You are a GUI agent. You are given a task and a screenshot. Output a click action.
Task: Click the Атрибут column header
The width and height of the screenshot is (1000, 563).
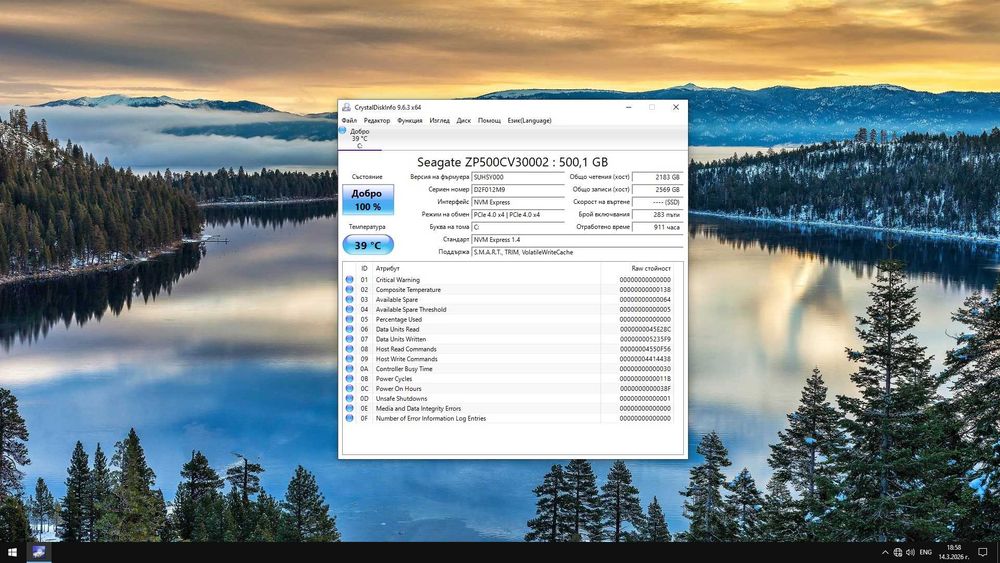click(388, 268)
